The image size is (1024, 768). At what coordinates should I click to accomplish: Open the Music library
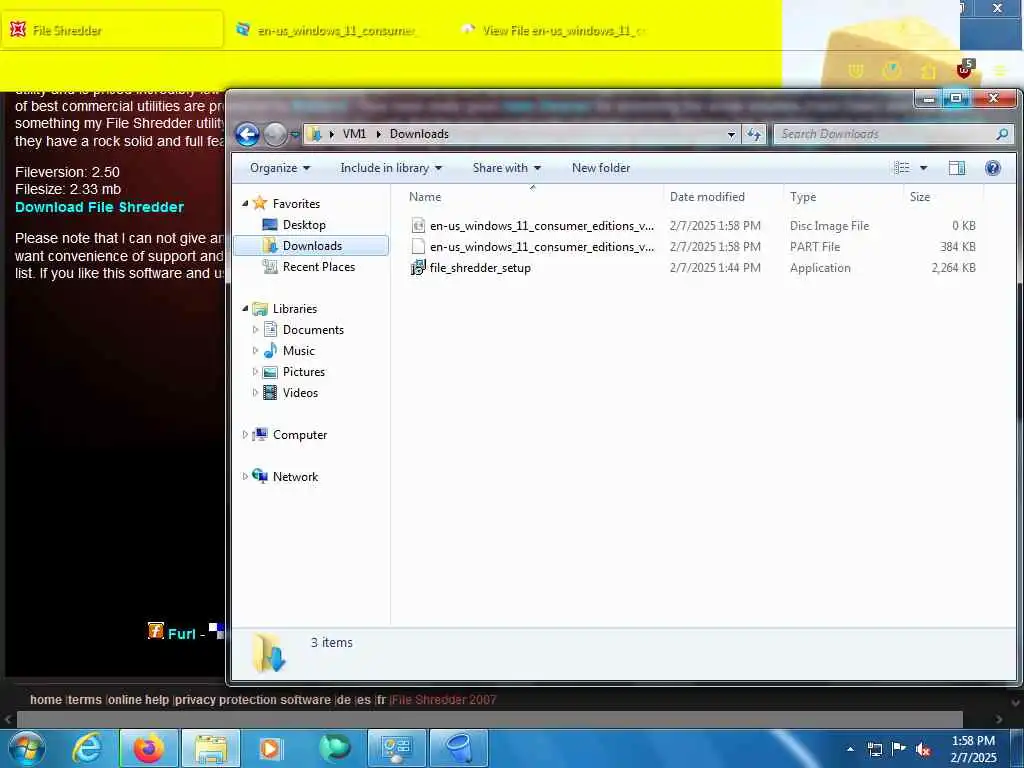[x=298, y=351]
